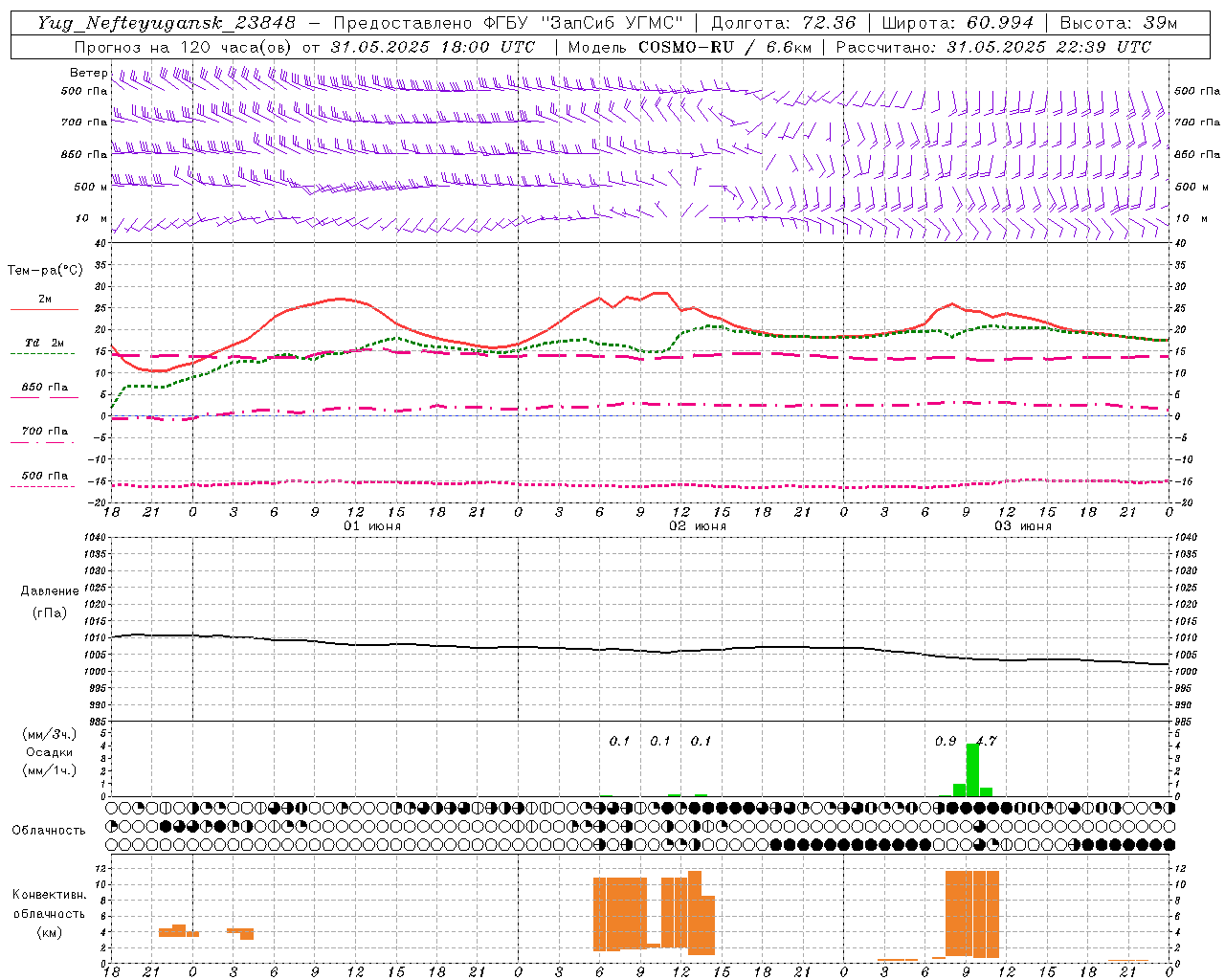Click the 4.7 precipitation amount value
The width and height of the screenshot is (1225, 980).
[986, 741]
